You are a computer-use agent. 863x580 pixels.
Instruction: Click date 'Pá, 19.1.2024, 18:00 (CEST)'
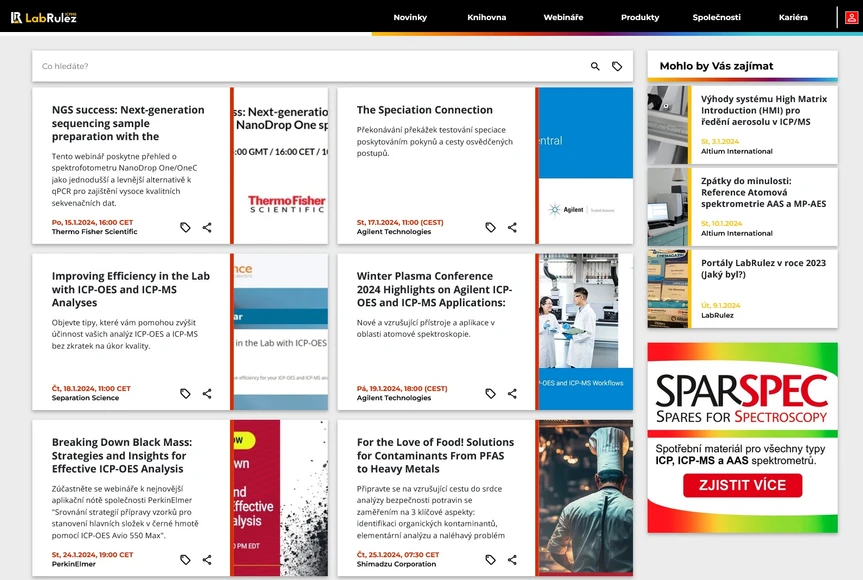coord(402,389)
